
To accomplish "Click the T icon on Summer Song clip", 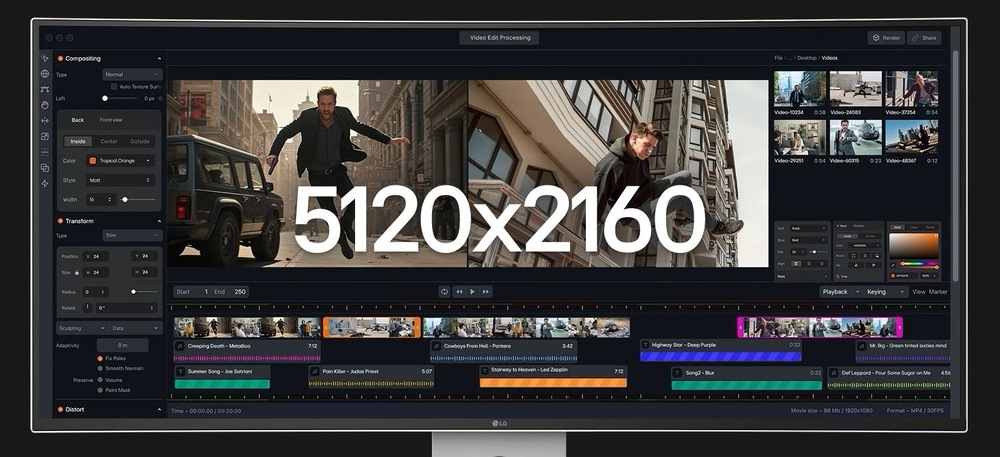I will coord(180,372).
